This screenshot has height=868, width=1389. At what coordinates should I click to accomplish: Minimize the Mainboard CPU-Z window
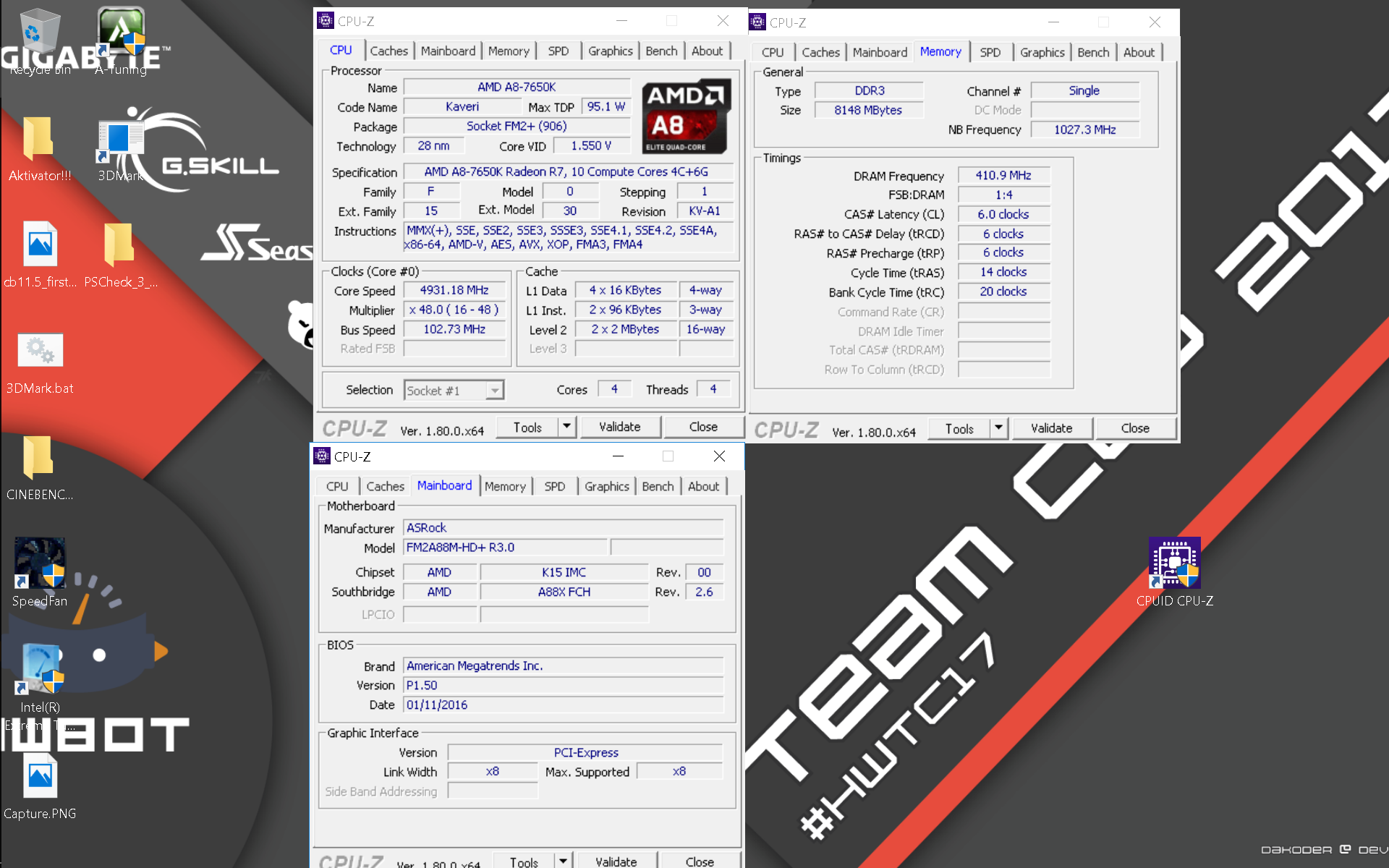[x=618, y=456]
